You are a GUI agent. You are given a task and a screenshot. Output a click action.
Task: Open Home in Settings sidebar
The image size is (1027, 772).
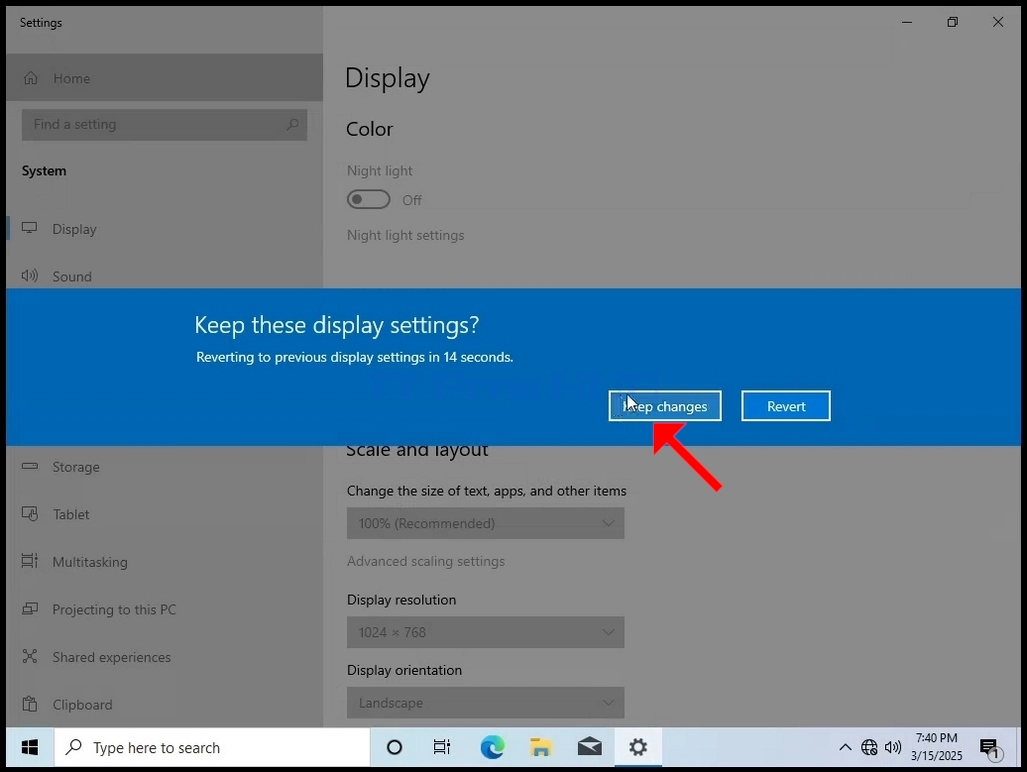click(x=164, y=78)
